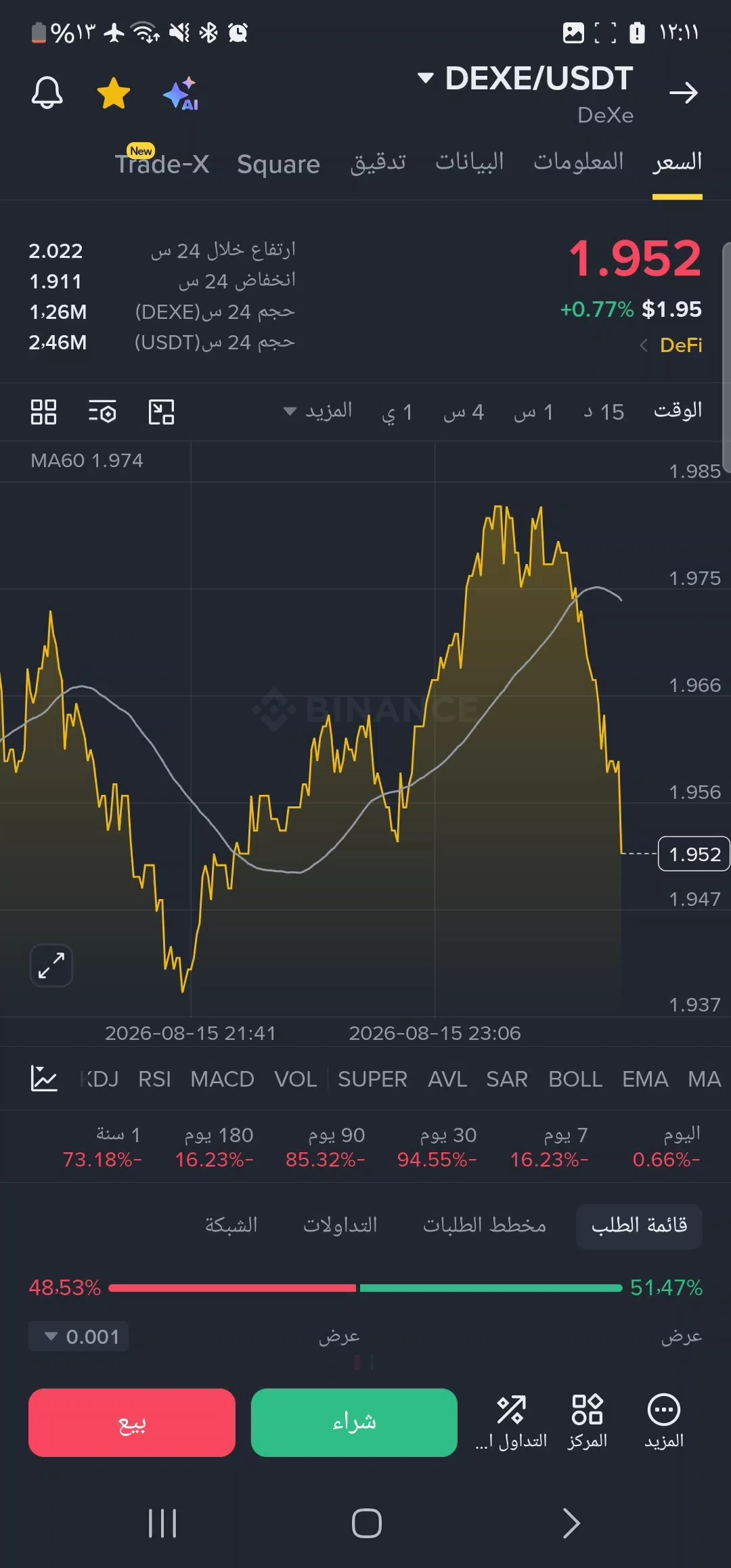Tap the Android back navigation button
The width and height of the screenshot is (731, 1568).
point(571,1523)
